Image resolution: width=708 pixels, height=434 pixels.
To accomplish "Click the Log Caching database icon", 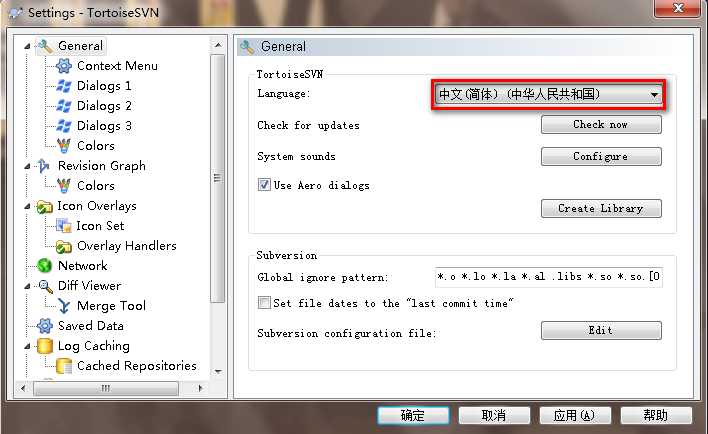I will [x=44, y=345].
